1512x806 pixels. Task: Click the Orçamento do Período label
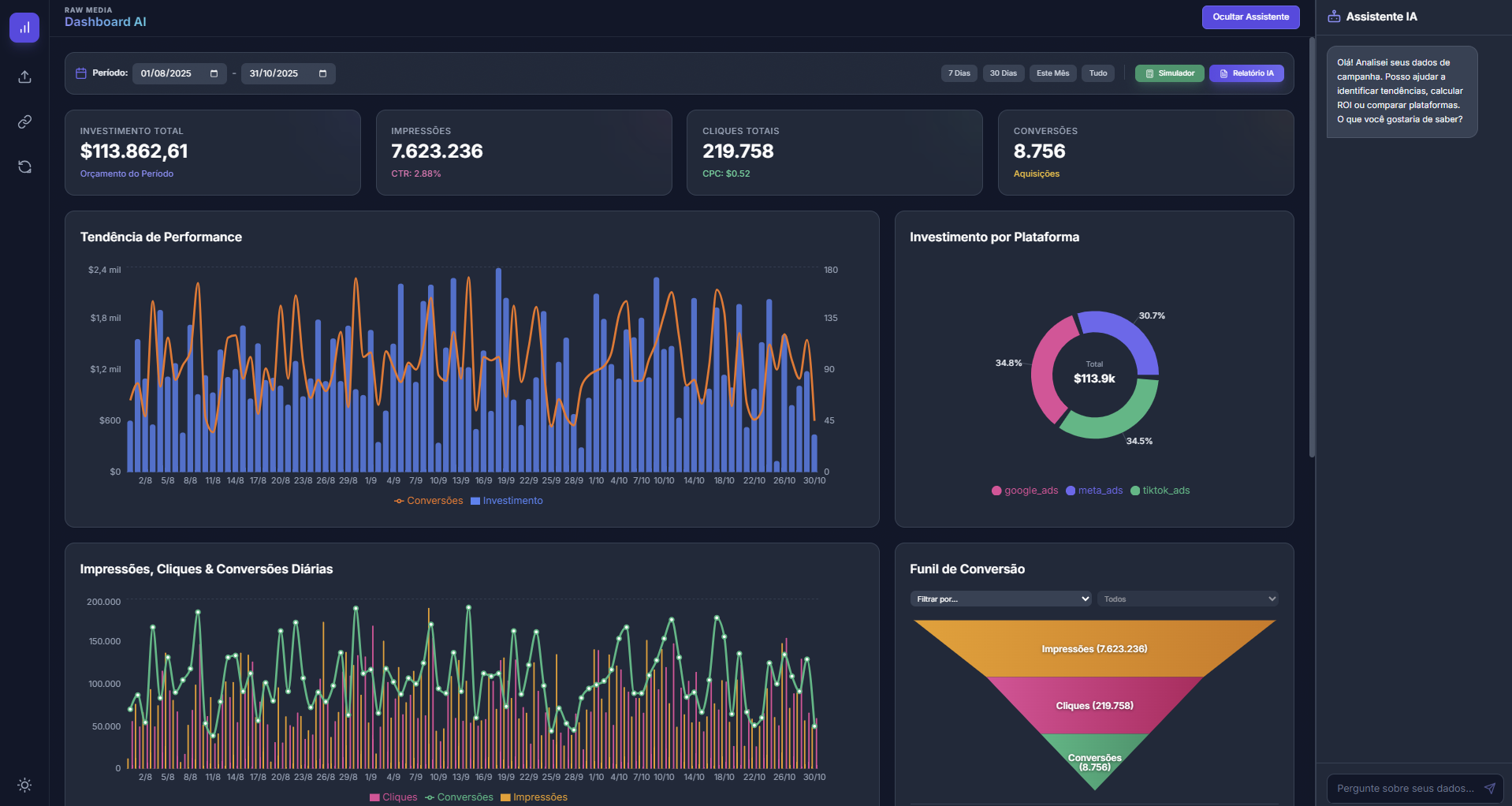click(127, 174)
